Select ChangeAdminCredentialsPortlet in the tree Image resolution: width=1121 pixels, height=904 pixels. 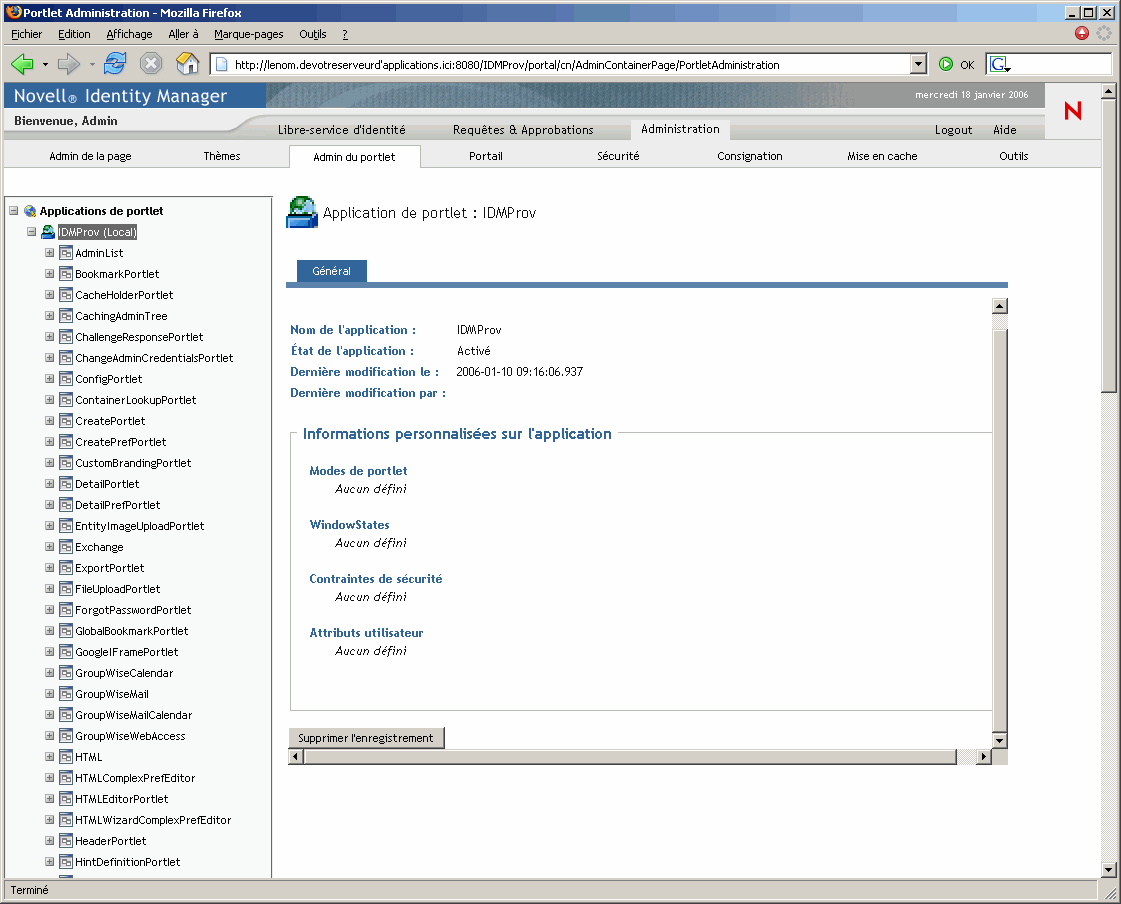coord(154,358)
